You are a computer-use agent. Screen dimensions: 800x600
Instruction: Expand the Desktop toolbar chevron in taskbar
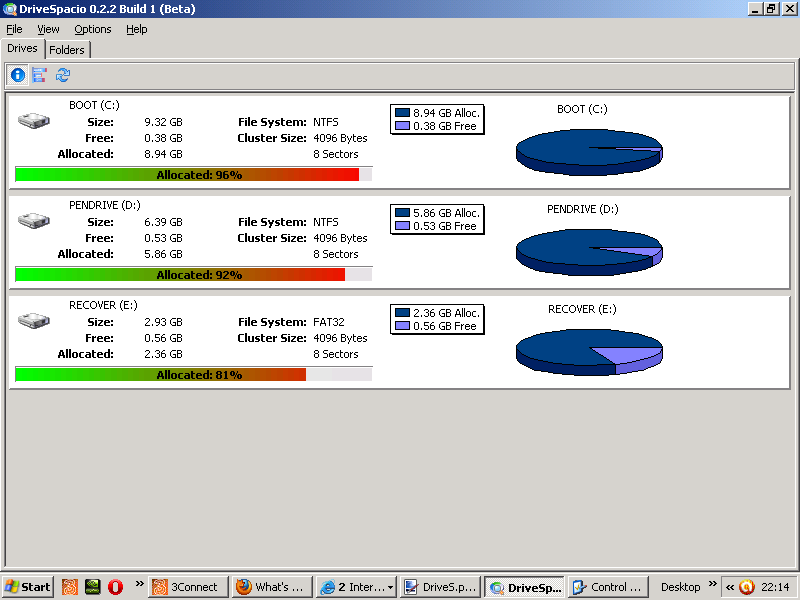coord(713,584)
